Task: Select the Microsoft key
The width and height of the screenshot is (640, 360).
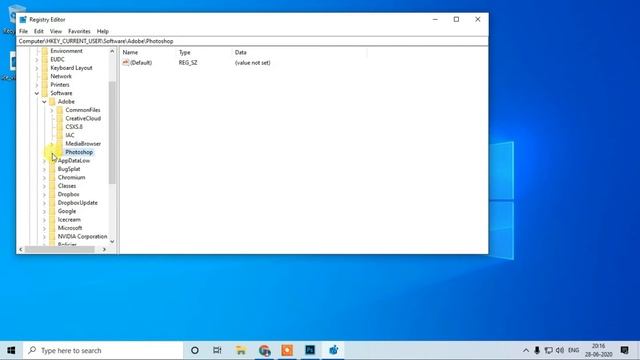Action: point(70,228)
